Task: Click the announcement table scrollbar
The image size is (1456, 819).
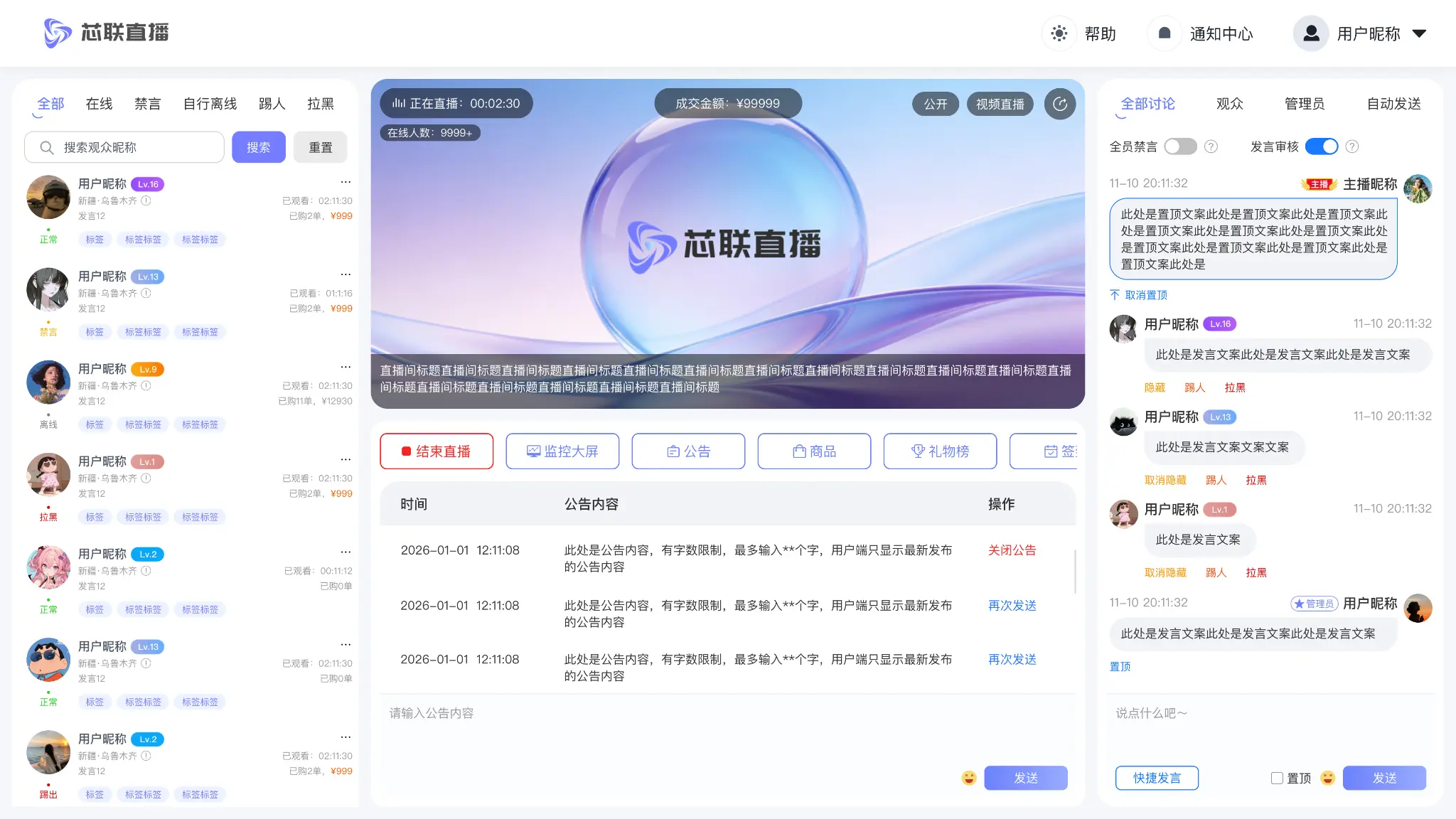Action: [x=1075, y=572]
